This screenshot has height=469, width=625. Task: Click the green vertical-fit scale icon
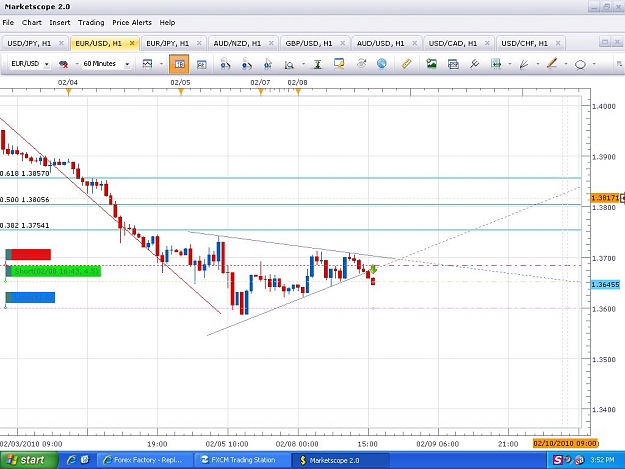pos(317,64)
